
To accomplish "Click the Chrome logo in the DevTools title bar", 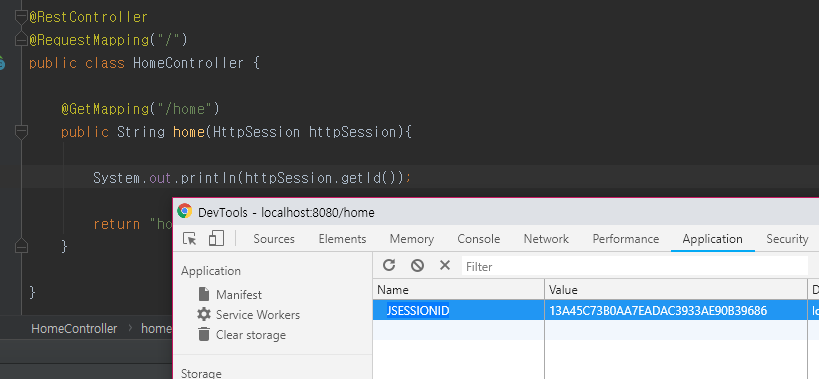I will coord(184,211).
